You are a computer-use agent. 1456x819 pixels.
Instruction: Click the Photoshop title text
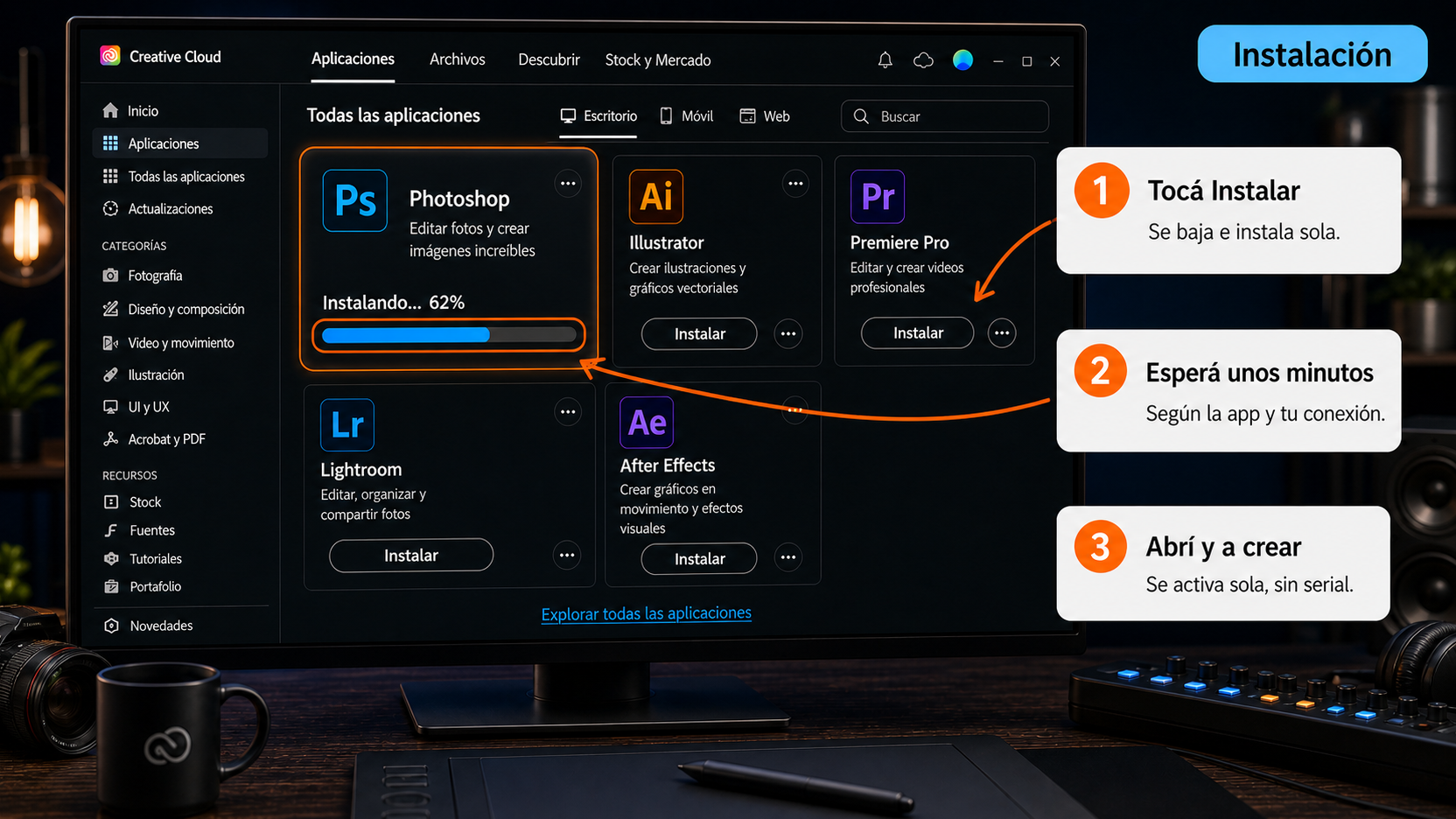pos(459,199)
